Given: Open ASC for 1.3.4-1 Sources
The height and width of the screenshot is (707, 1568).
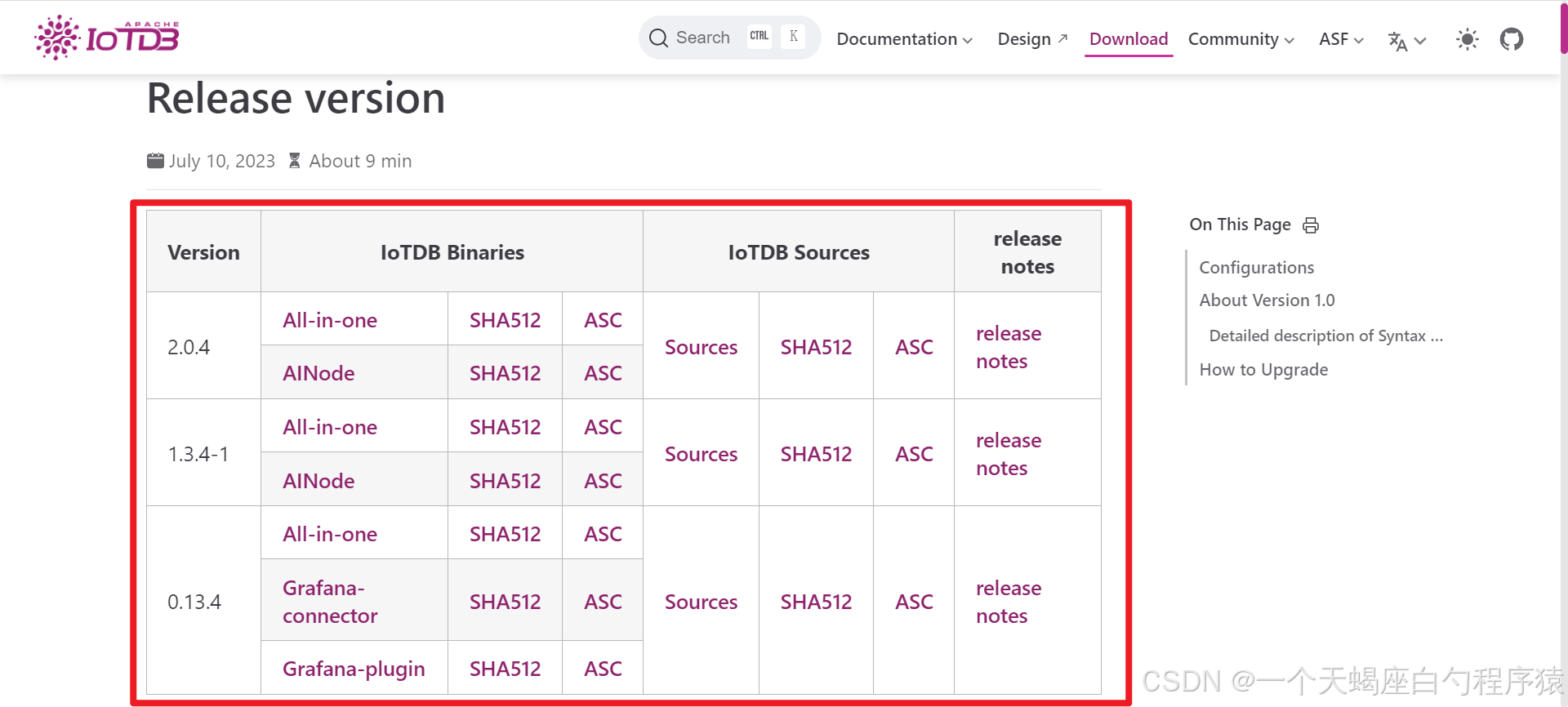Looking at the screenshot, I should pos(914,454).
